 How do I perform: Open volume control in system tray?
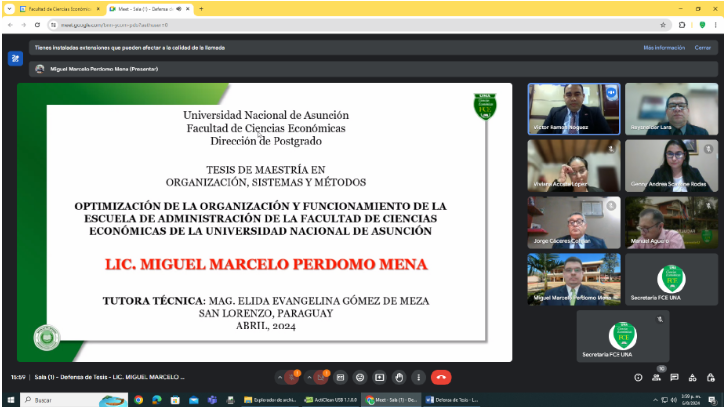(x=674, y=400)
